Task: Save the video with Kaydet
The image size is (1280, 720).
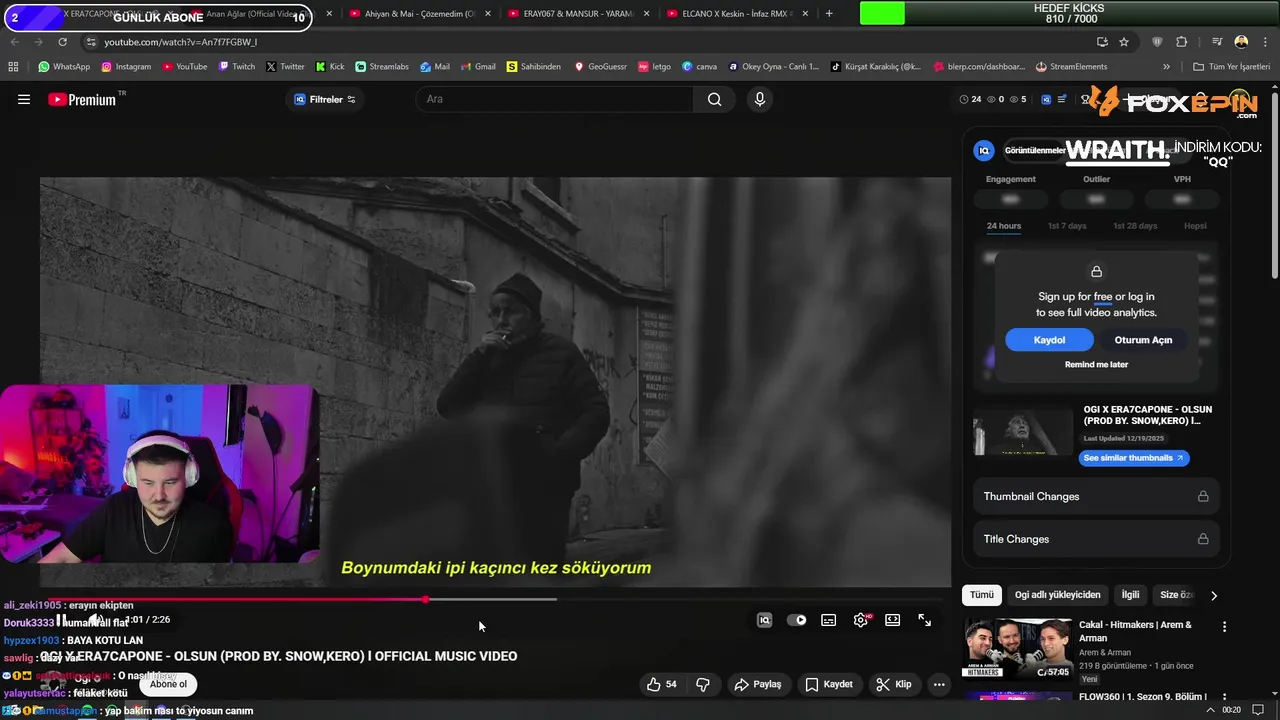Action: tap(829, 684)
